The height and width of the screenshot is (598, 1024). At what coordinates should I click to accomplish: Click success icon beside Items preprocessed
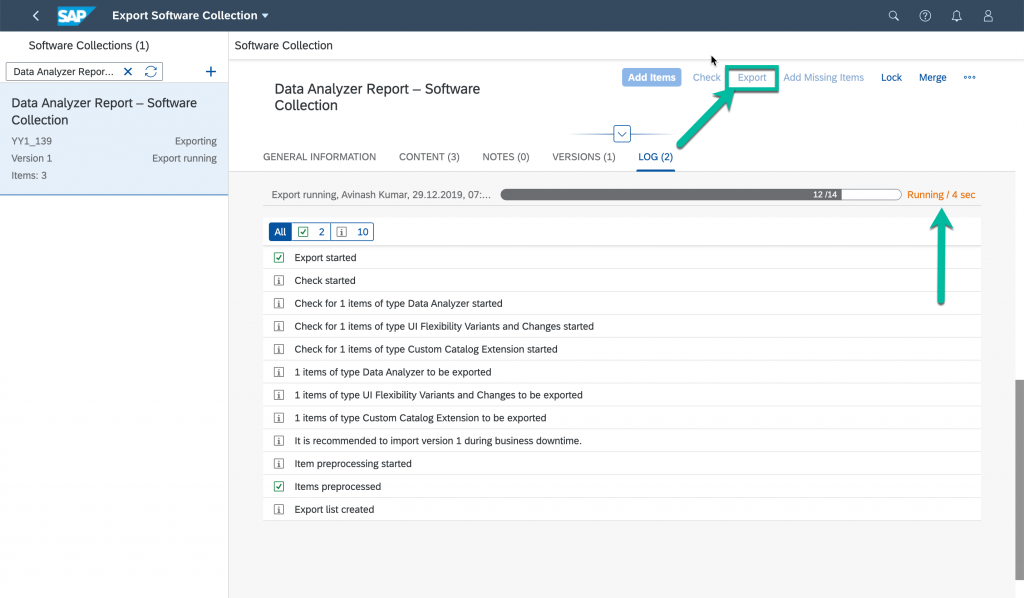(x=279, y=486)
